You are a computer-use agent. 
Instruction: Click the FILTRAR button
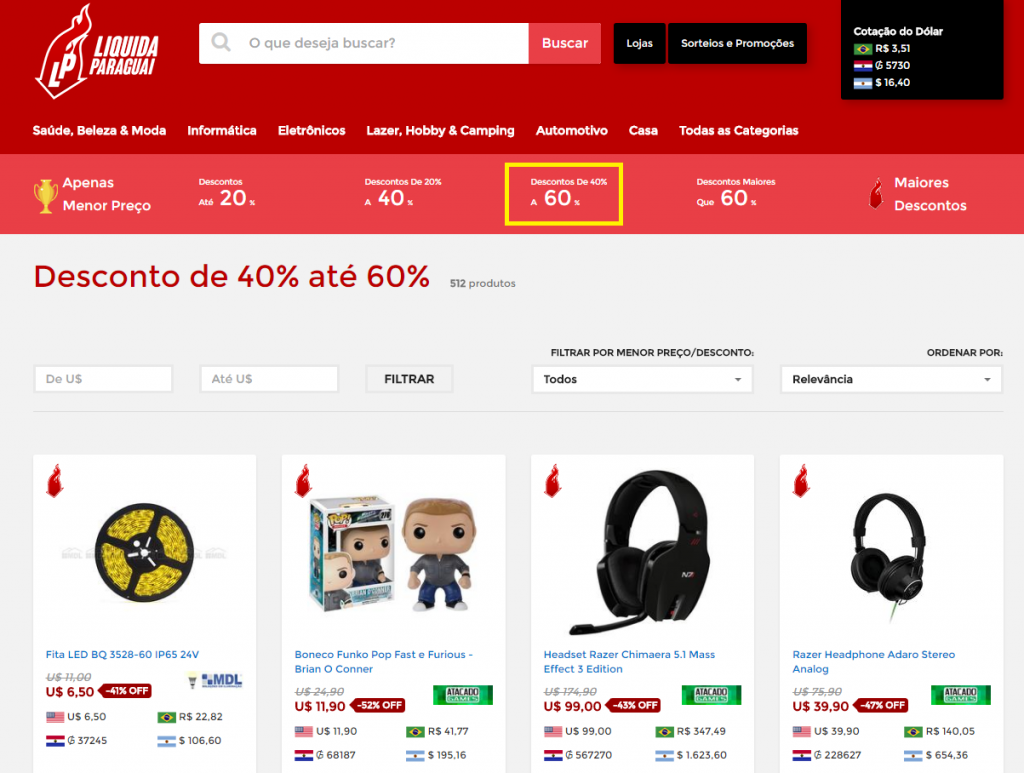tap(409, 379)
